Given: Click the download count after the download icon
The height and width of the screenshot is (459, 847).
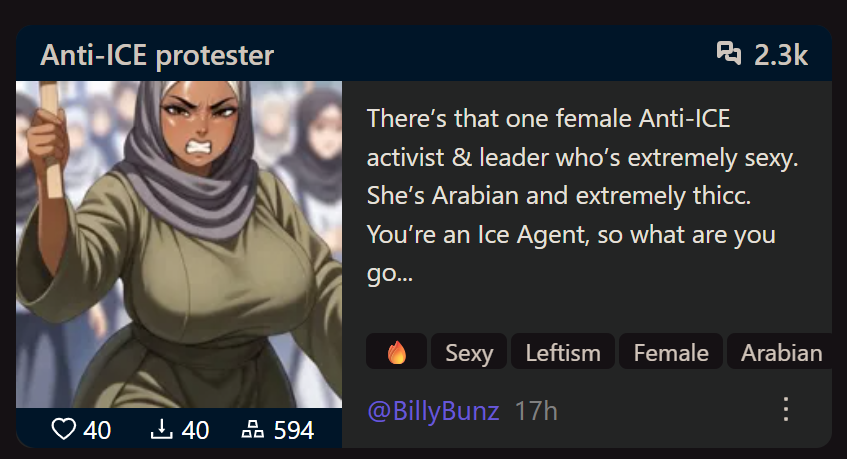Looking at the screenshot, I should point(195,430).
